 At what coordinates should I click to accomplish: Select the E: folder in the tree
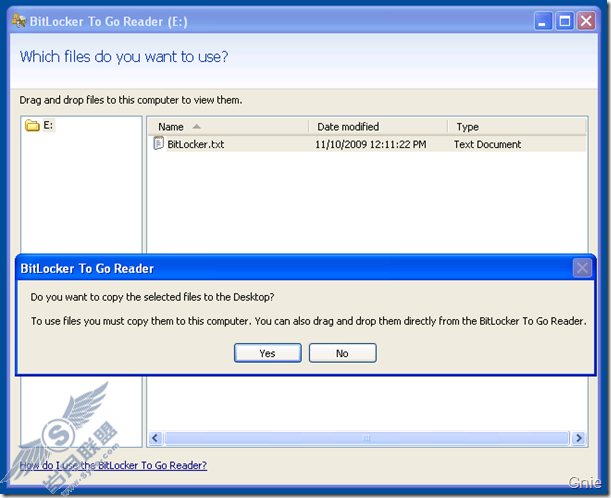(48, 125)
